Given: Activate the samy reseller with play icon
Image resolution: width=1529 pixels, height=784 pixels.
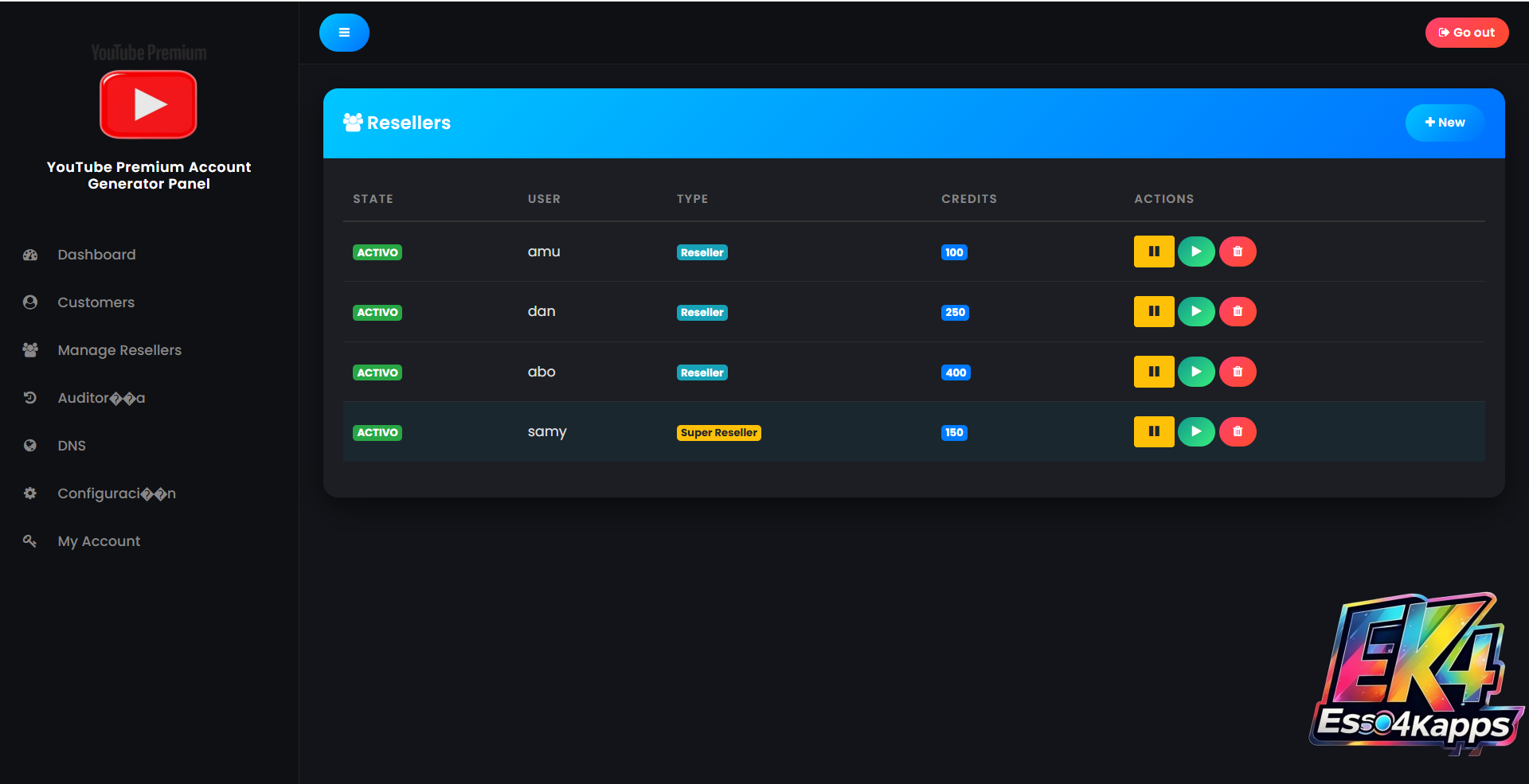Looking at the screenshot, I should pyautogui.click(x=1195, y=431).
